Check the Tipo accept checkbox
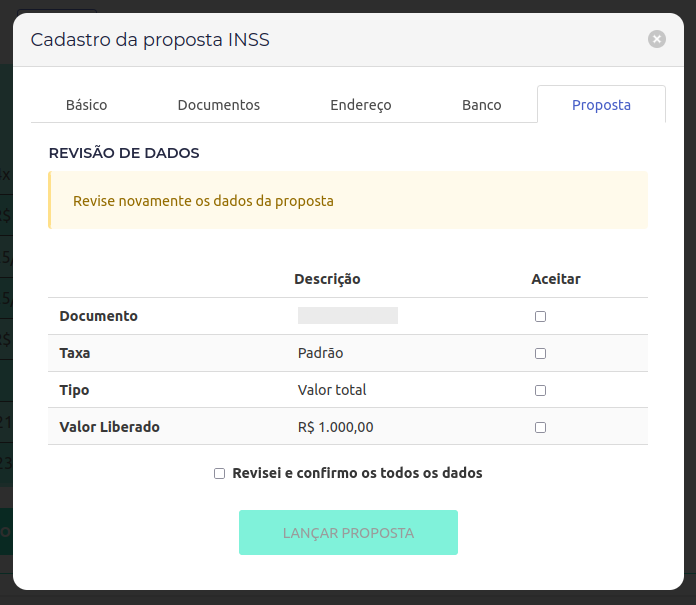This screenshot has width=696, height=605. pos(541,390)
